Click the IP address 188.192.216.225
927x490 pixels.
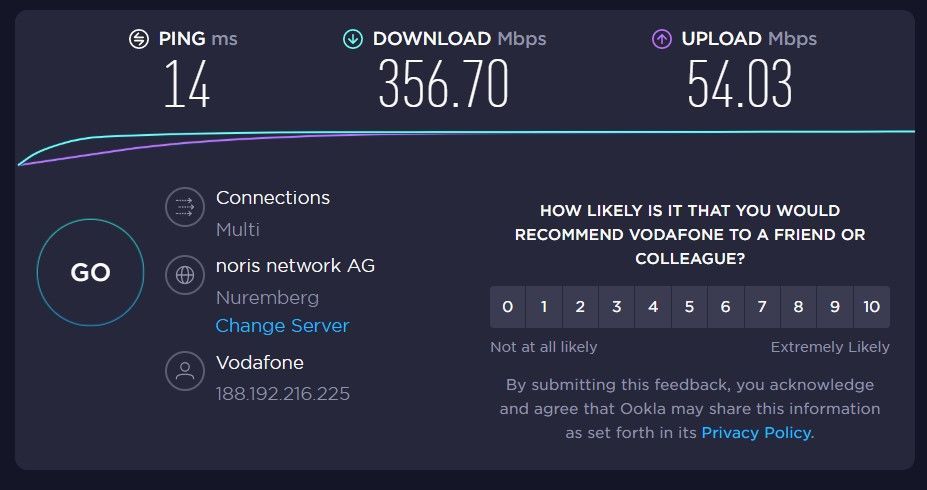(x=283, y=393)
